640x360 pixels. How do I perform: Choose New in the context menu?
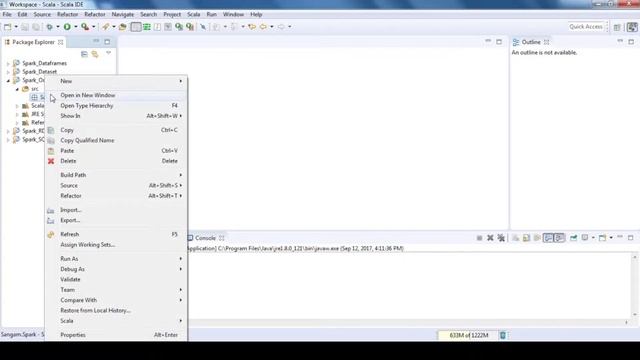click(x=116, y=81)
